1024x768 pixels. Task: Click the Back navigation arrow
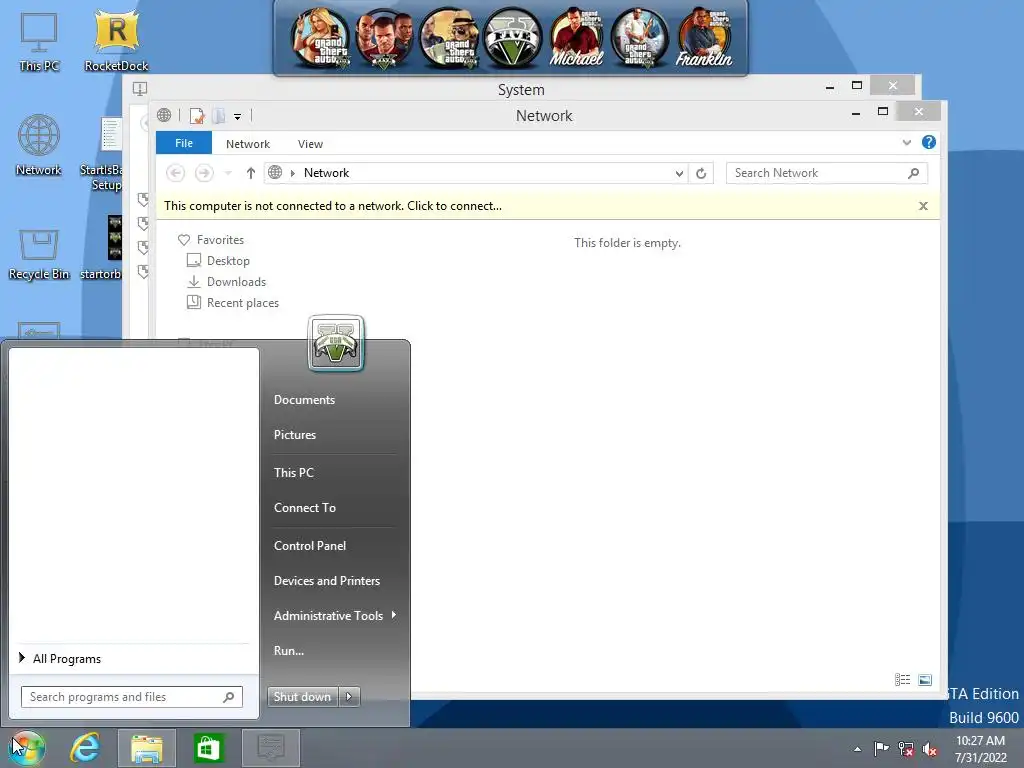[175, 173]
